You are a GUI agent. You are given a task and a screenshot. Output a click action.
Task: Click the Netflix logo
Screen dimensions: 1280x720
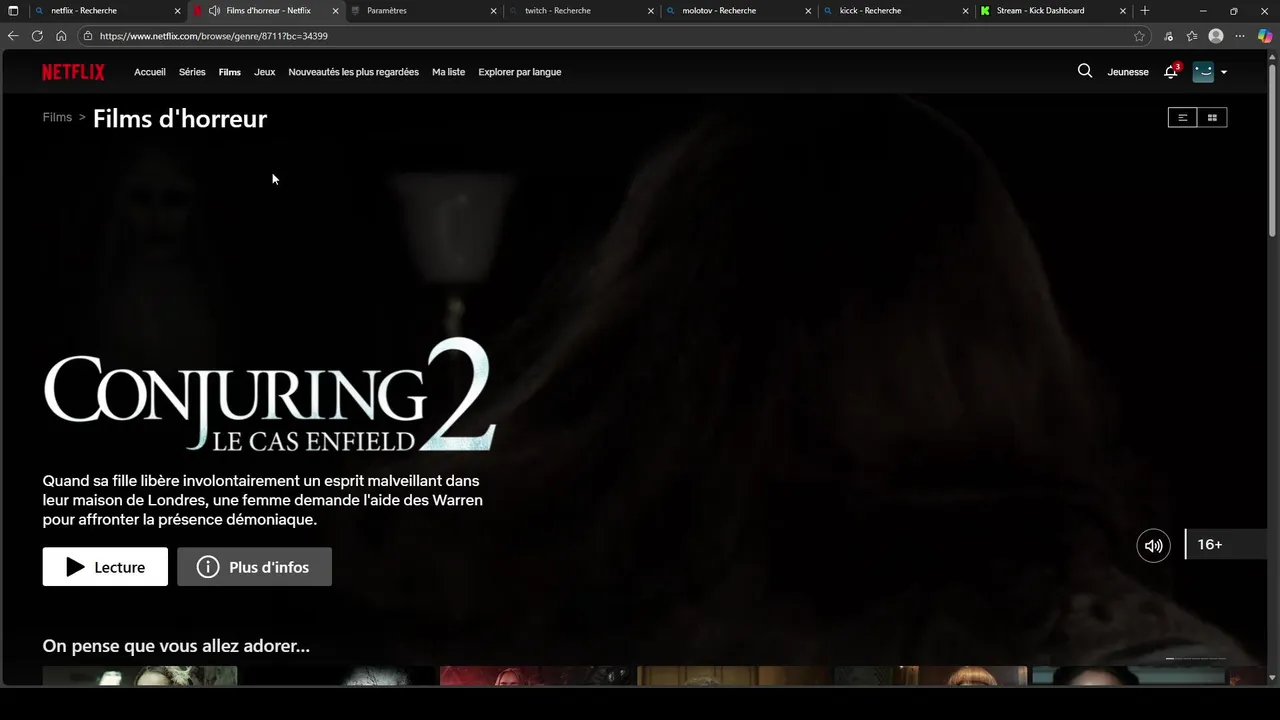click(73, 72)
